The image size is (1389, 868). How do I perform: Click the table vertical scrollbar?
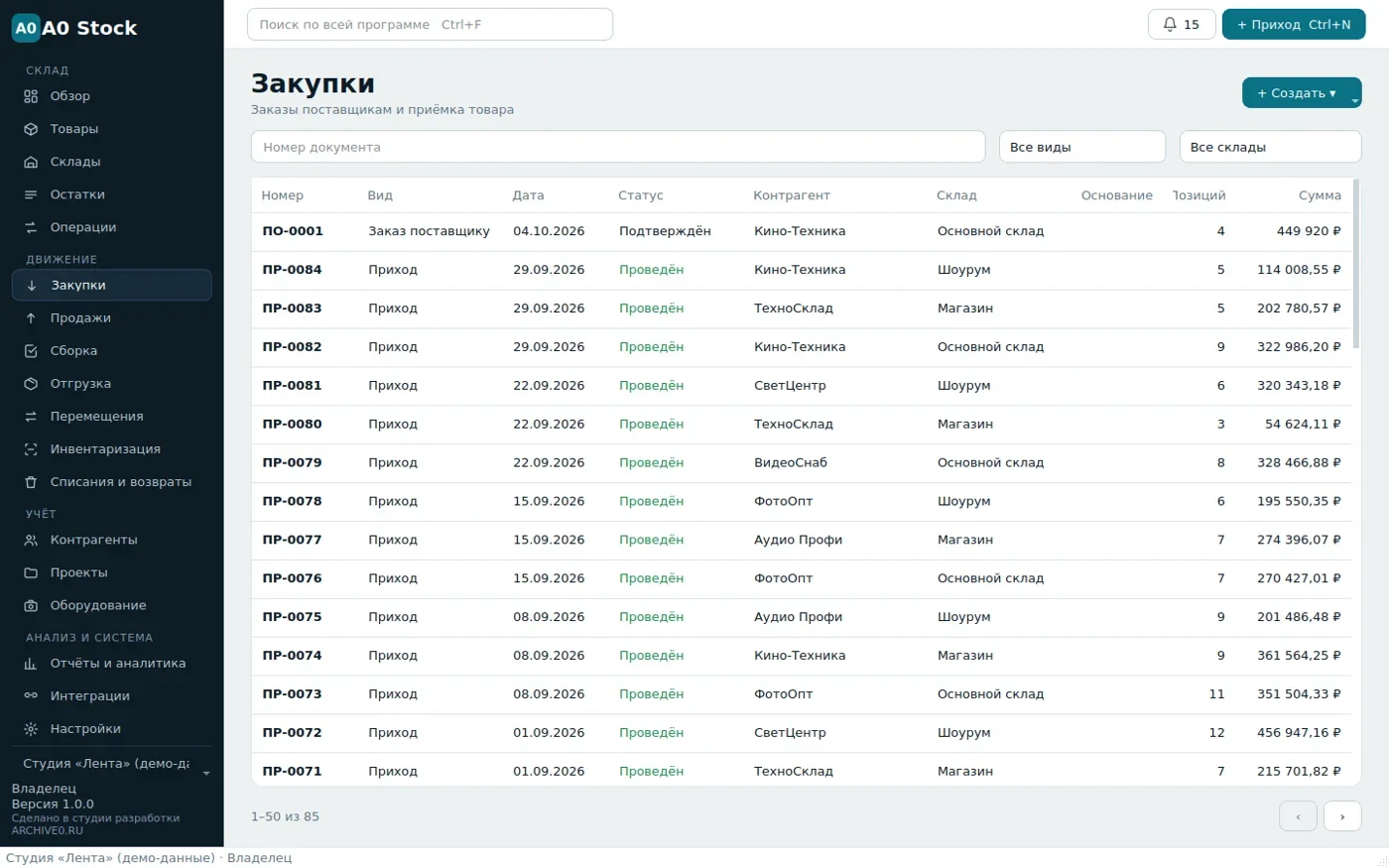pyautogui.click(x=1356, y=265)
